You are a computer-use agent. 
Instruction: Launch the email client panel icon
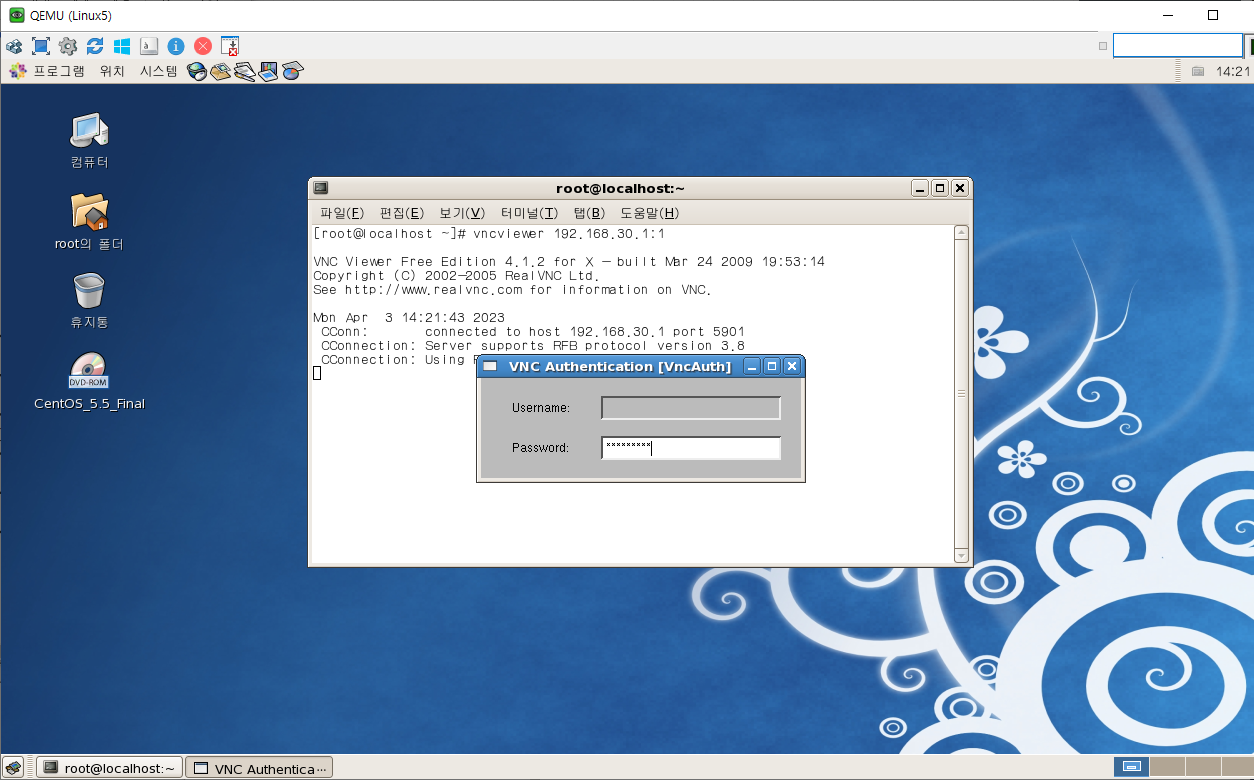[220, 71]
